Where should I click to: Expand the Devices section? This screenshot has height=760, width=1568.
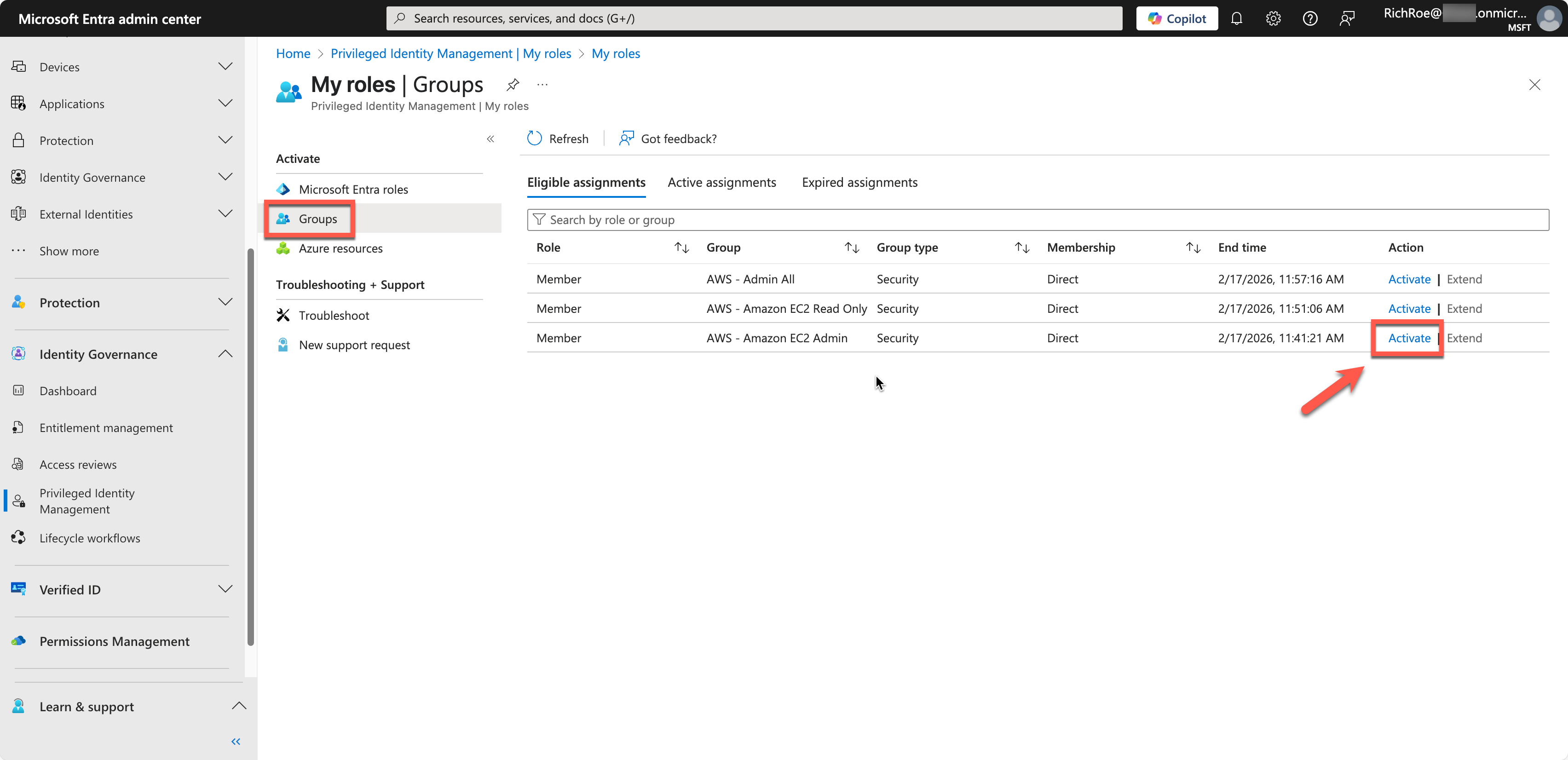click(x=225, y=66)
